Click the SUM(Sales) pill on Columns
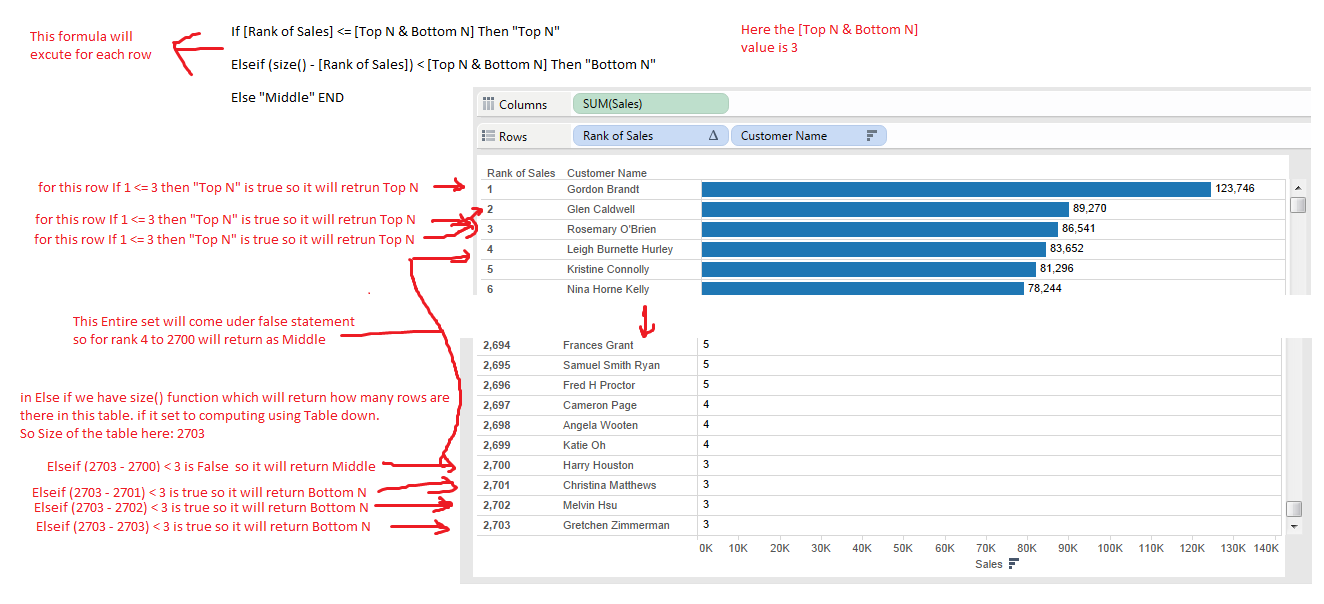This screenshot has height=604, width=1324. click(651, 104)
